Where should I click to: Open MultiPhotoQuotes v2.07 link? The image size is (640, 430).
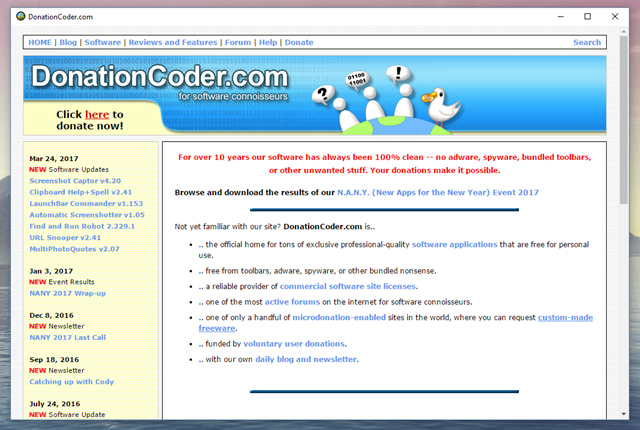pos(74,249)
